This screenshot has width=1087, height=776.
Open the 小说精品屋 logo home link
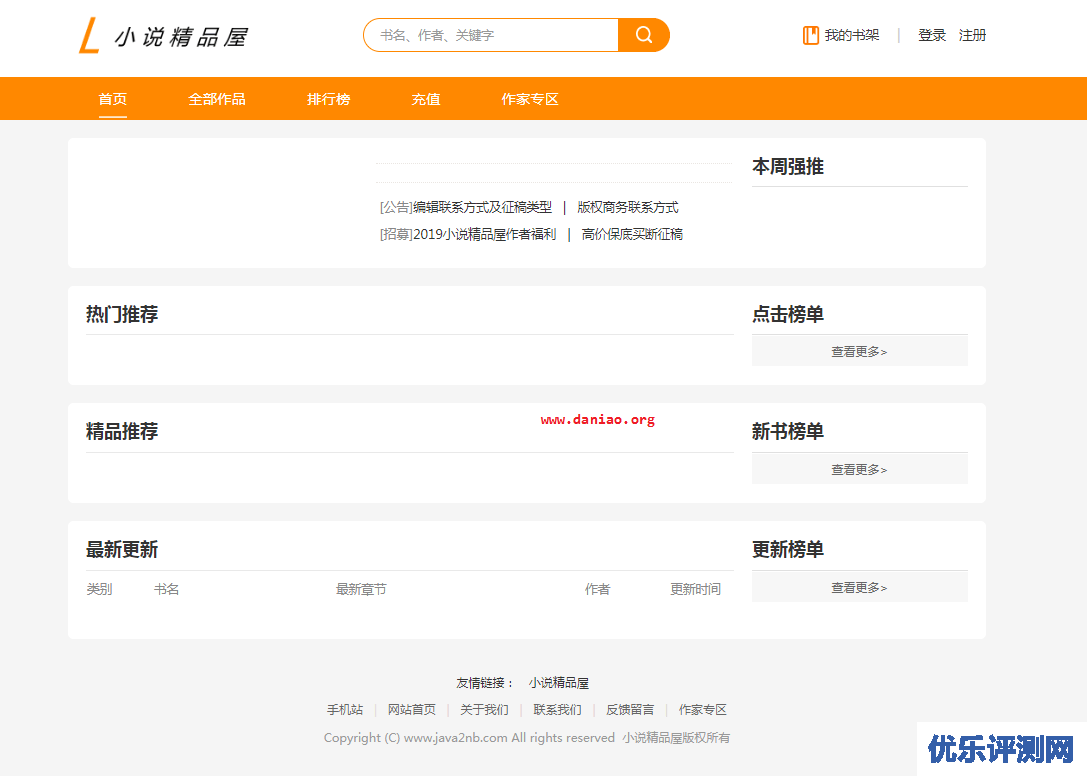tap(164, 35)
